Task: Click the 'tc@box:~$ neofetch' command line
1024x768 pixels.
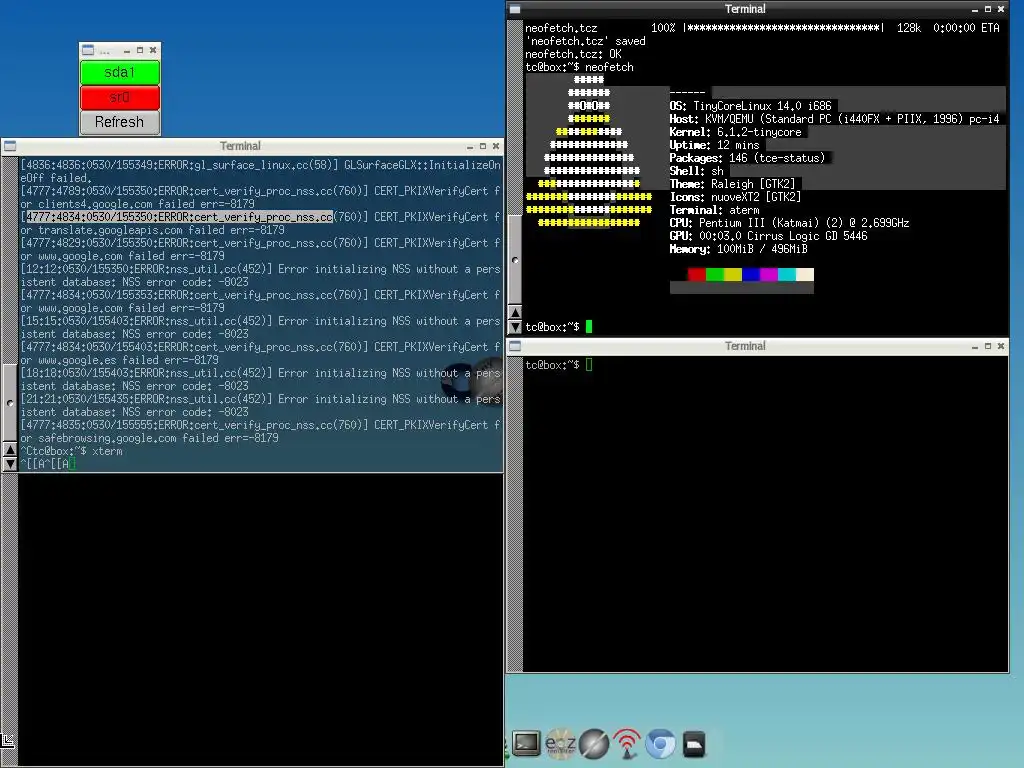Action: click(579, 67)
